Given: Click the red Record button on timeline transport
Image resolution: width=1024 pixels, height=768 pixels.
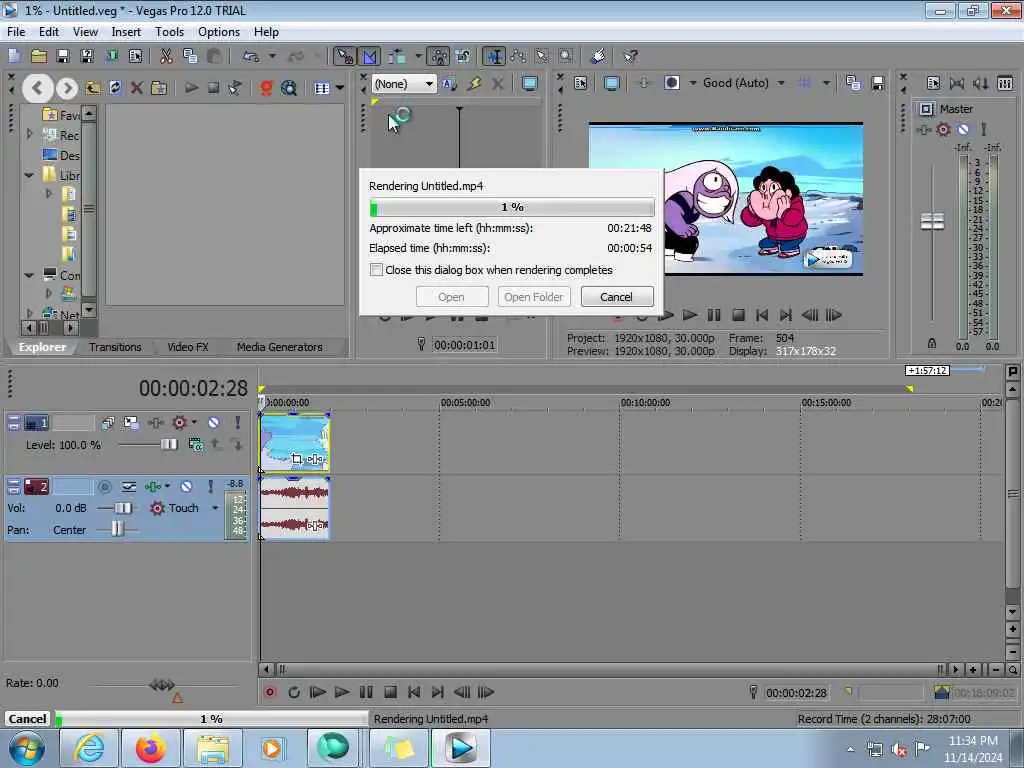Looking at the screenshot, I should [x=270, y=692].
